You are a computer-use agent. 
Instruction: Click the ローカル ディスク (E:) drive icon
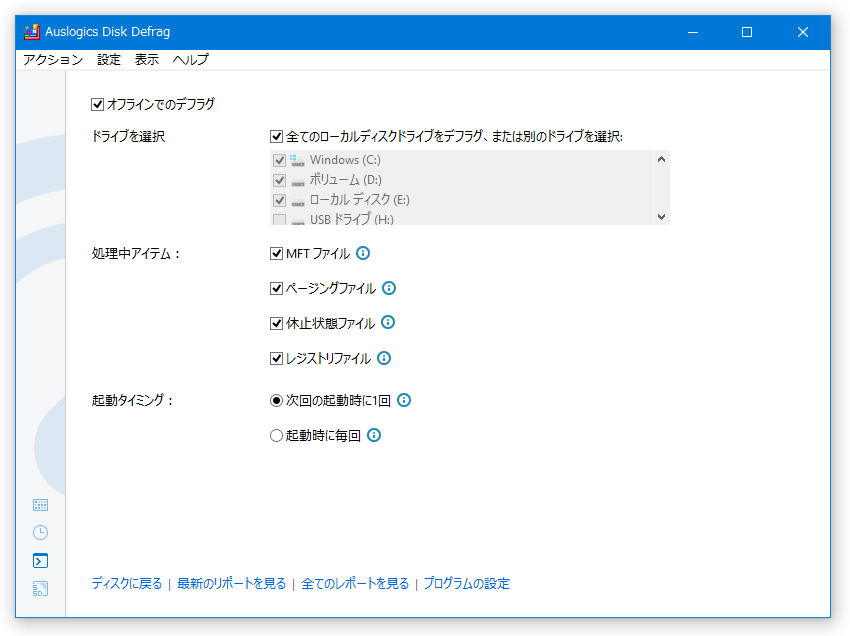tap(297, 201)
